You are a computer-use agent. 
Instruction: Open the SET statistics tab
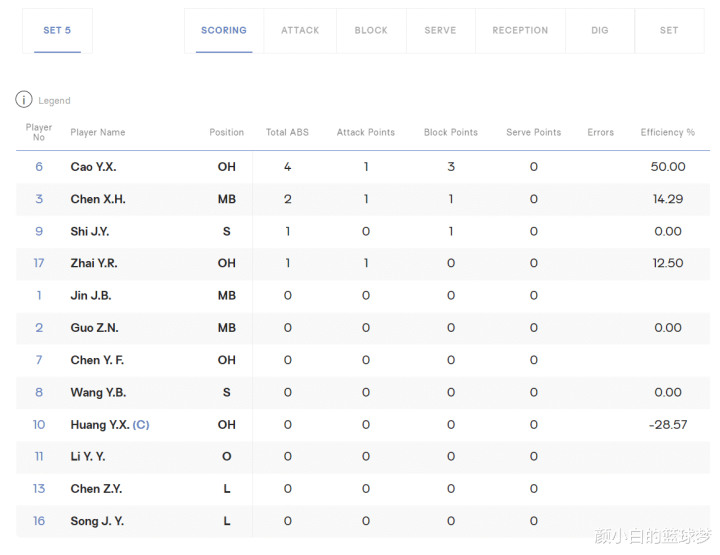tap(669, 30)
